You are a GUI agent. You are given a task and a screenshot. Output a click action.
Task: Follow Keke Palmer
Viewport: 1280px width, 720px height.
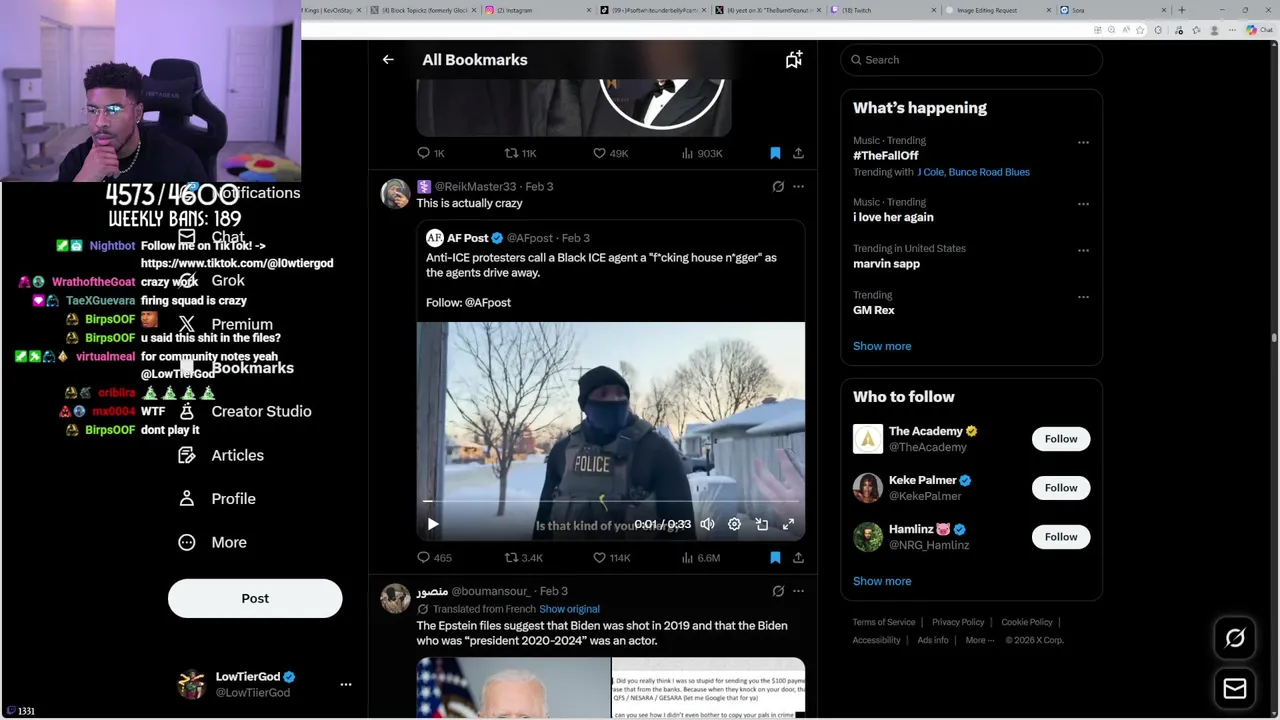(1061, 488)
